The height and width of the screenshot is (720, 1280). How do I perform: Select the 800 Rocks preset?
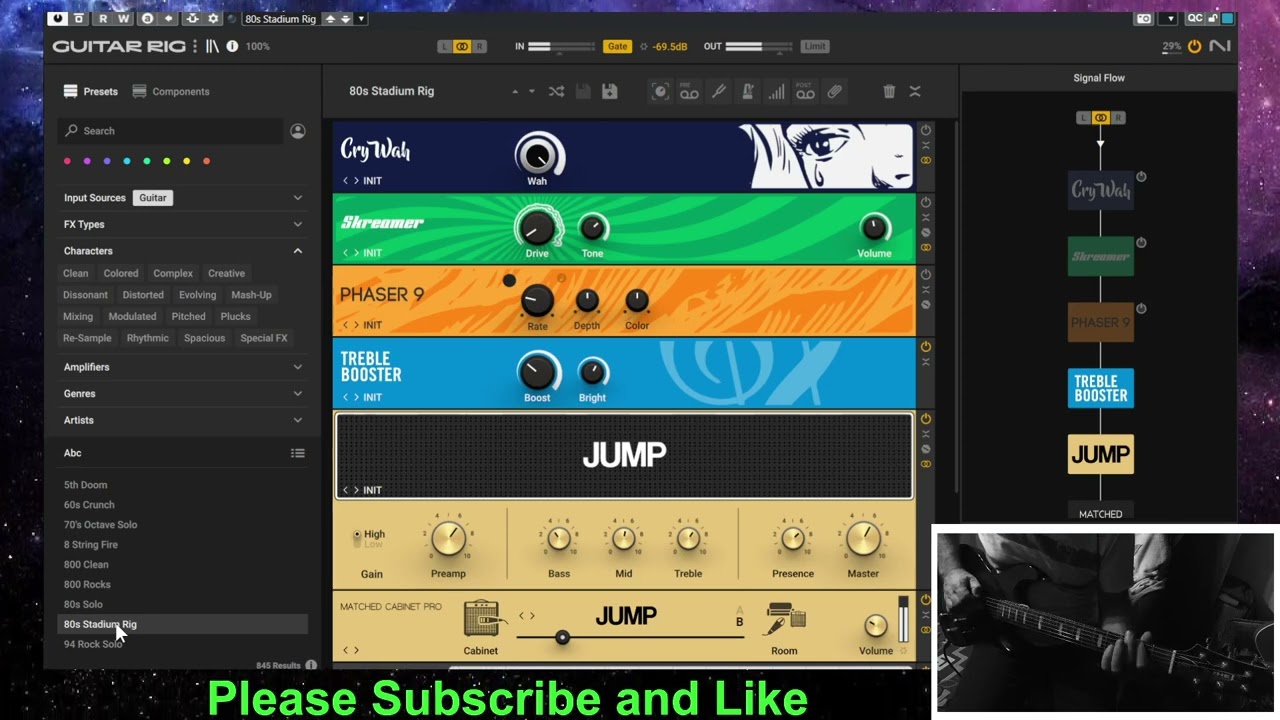(x=87, y=584)
